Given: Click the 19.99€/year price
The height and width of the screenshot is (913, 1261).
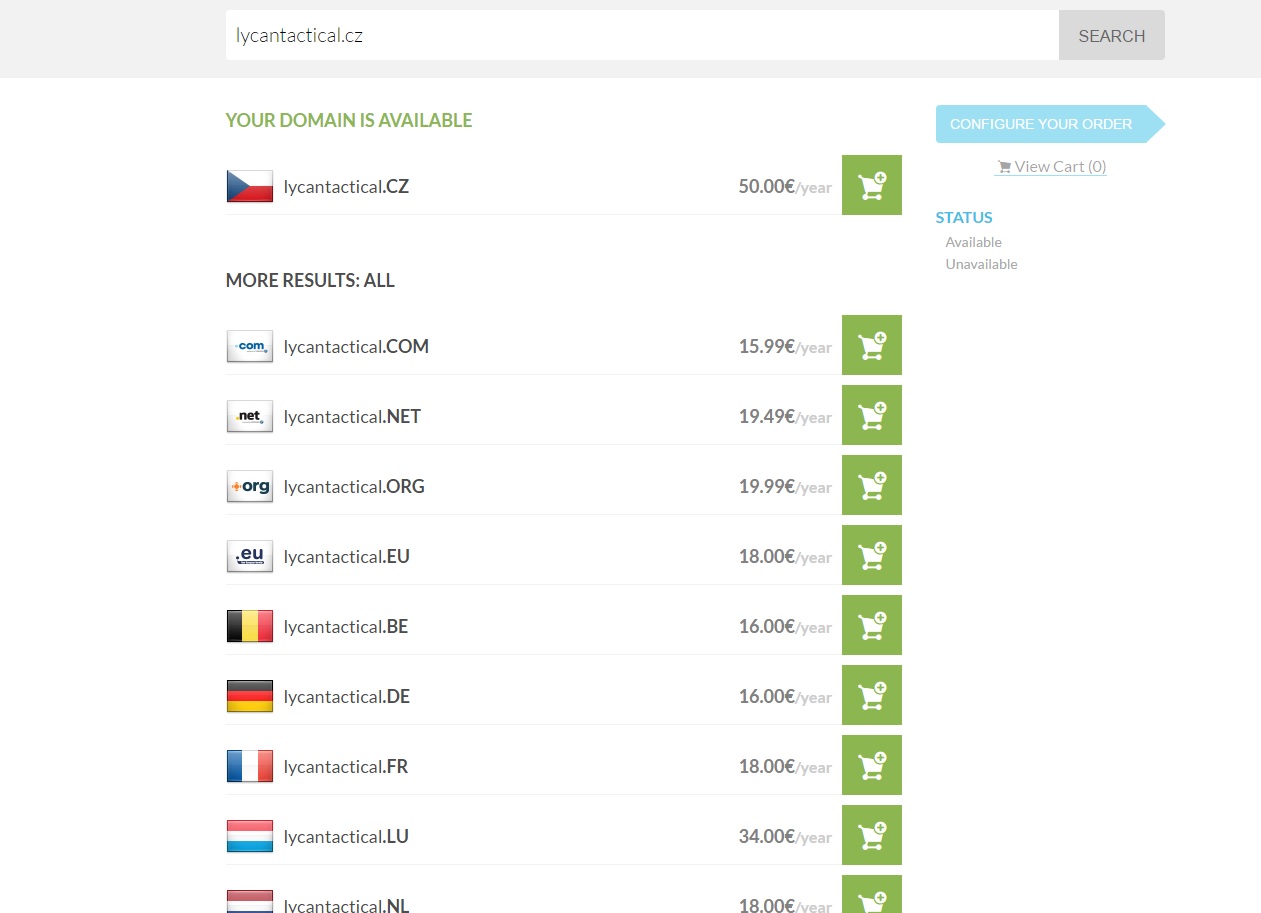Looking at the screenshot, I should pos(785,486).
